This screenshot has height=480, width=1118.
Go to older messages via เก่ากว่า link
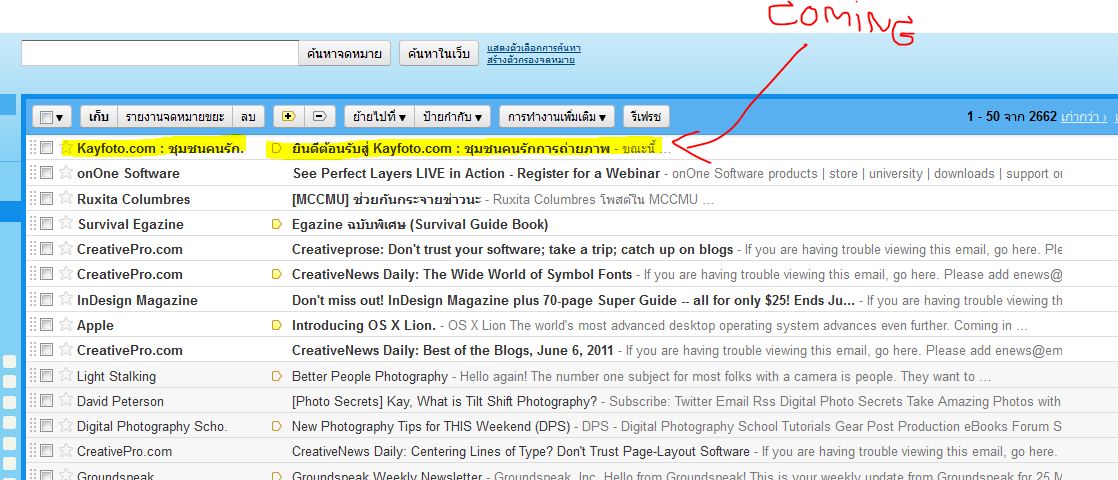[1084, 116]
